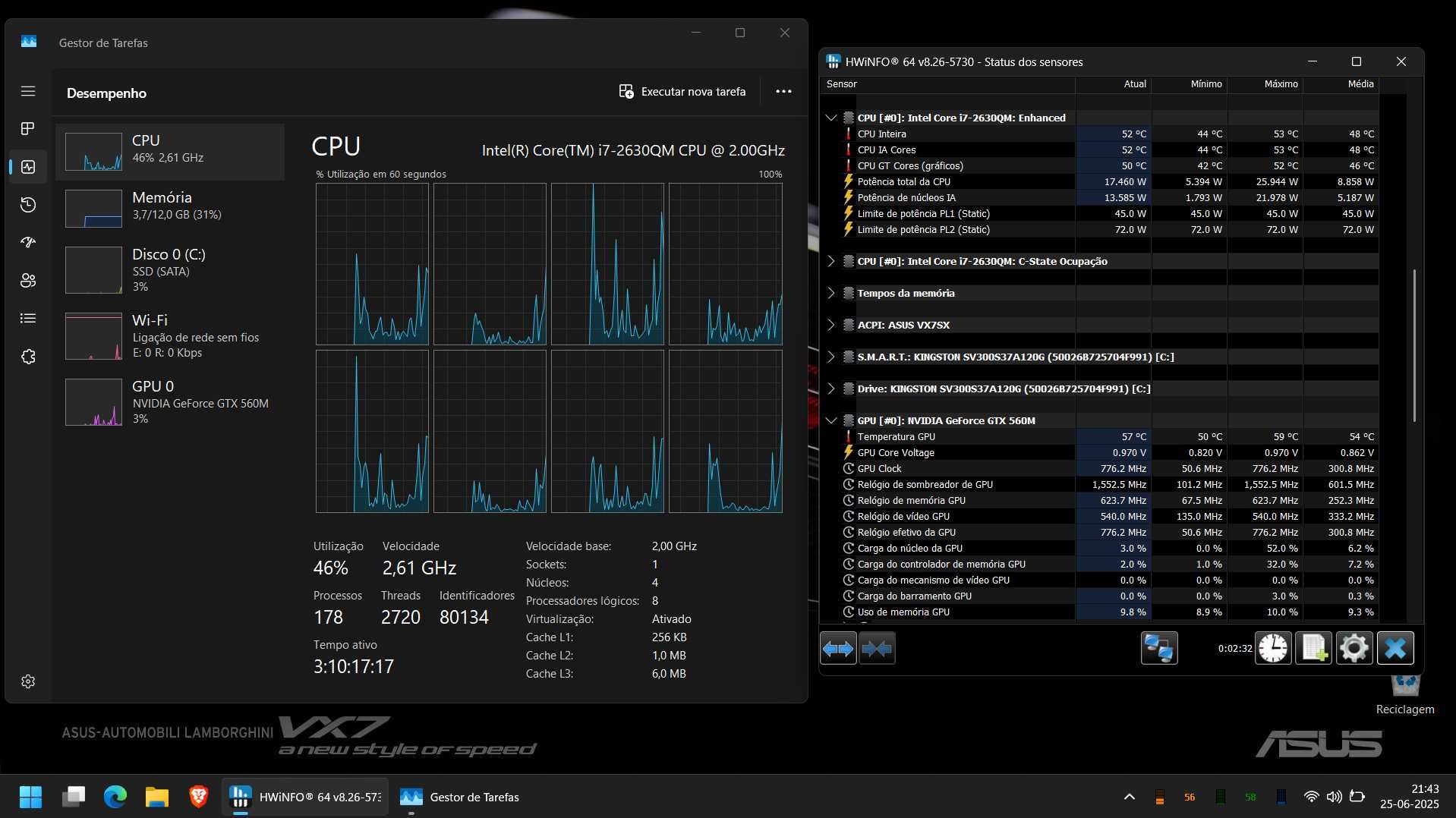
Task: Expand S.M.A.R.T. KINGSTON sensor group
Action: coord(831,357)
